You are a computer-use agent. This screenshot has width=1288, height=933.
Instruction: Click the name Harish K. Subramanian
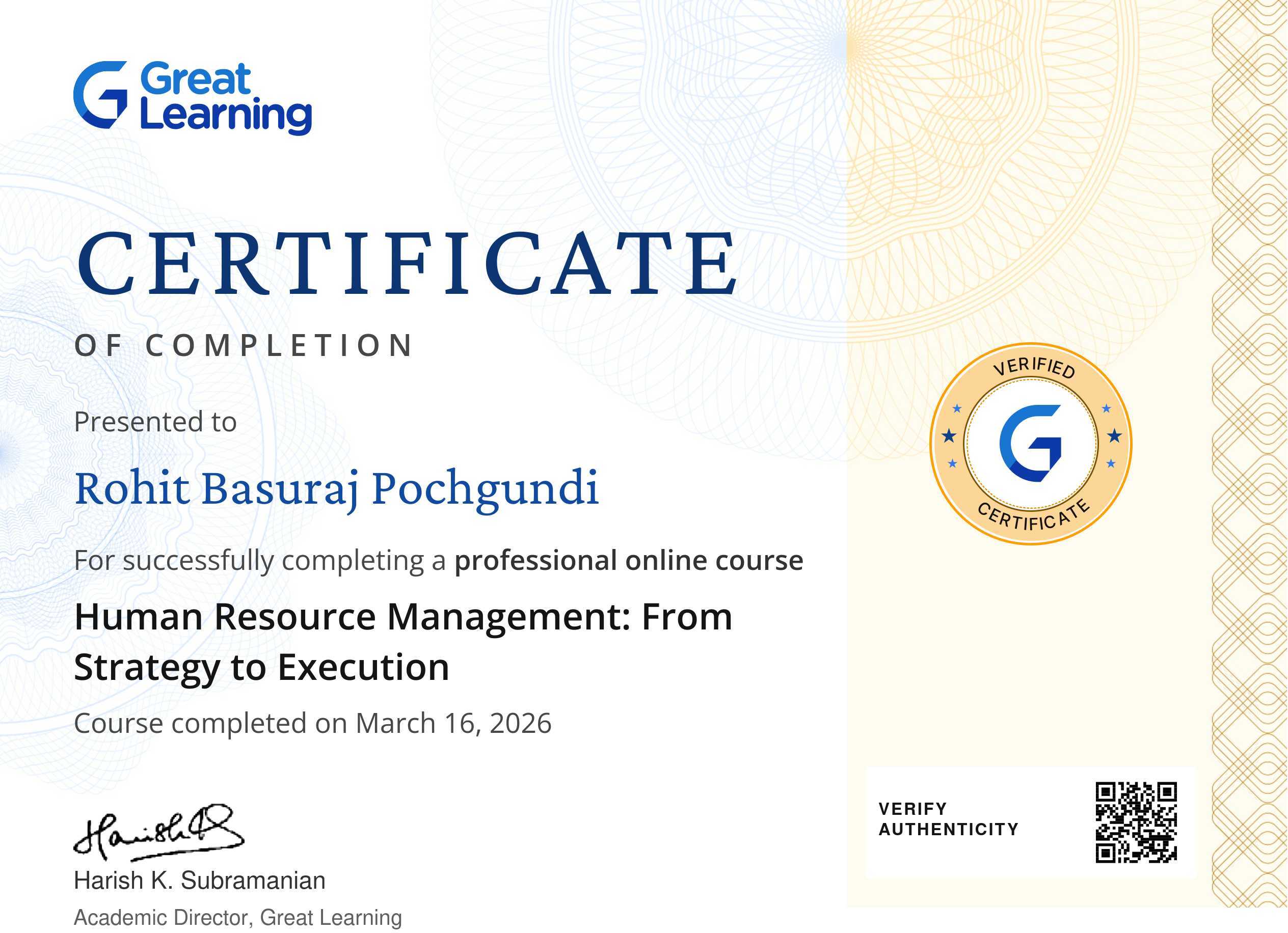tap(200, 880)
